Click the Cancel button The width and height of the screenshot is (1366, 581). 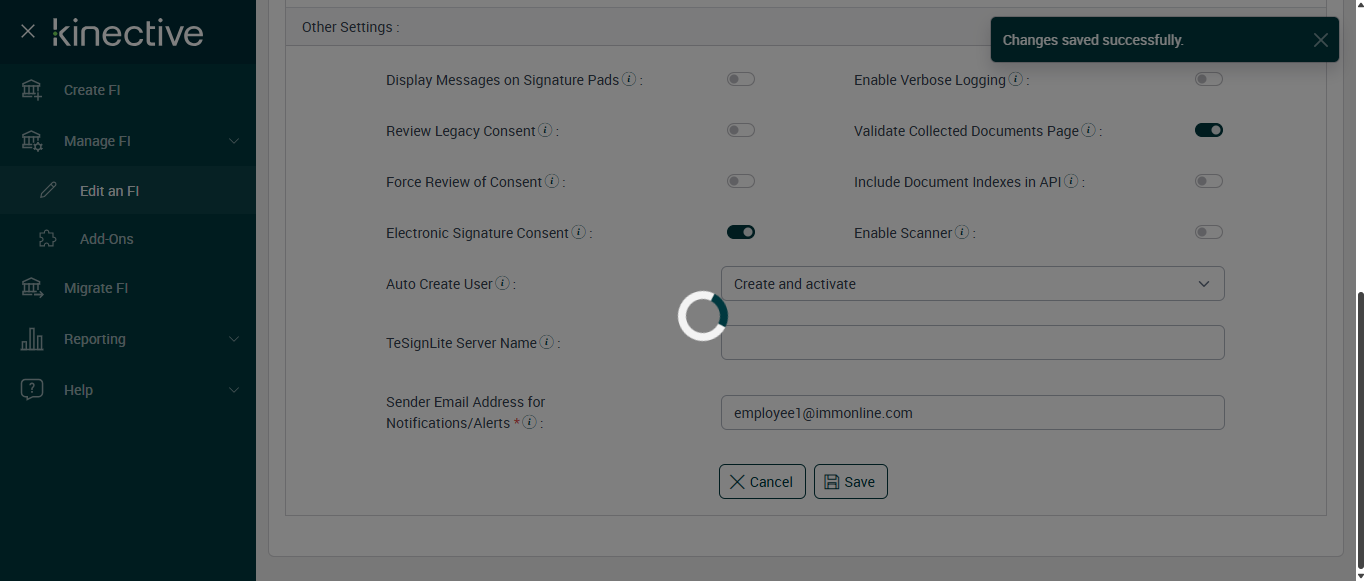tap(762, 481)
